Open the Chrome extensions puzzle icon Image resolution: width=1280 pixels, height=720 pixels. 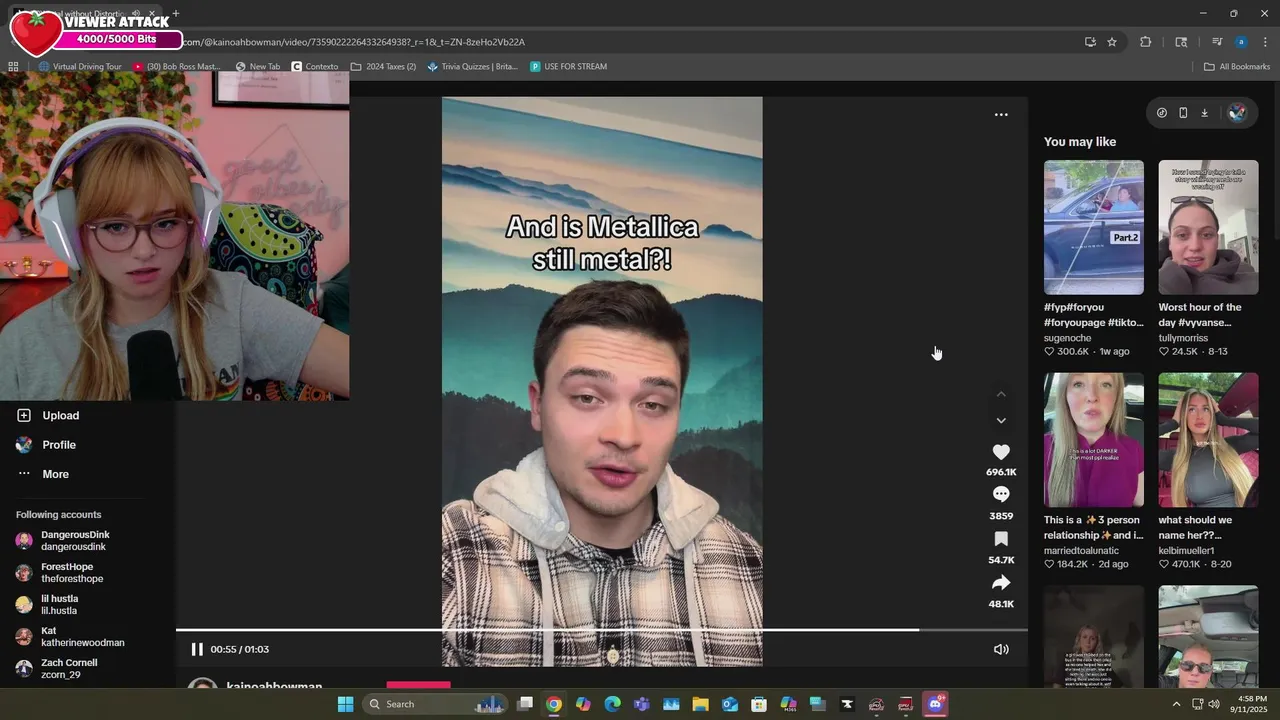tap(1146, 42)
